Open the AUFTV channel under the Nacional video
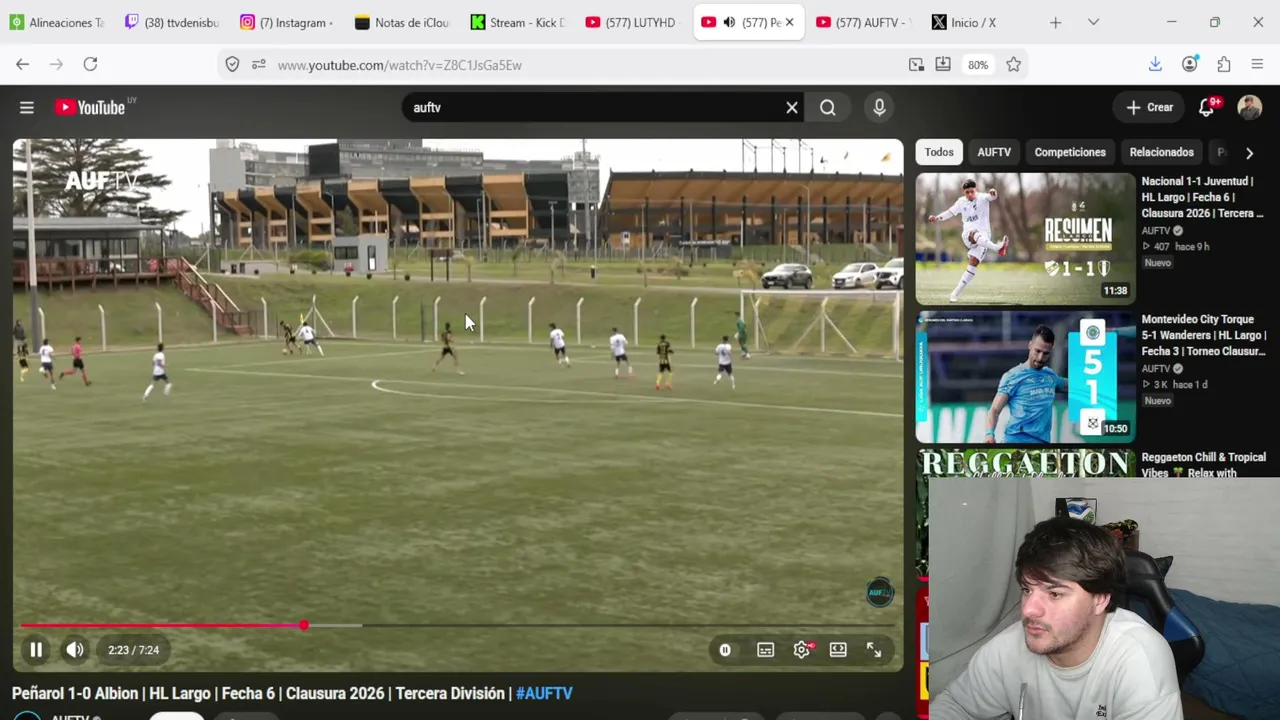The height and width of the screenshot is (720, 1280). (1156, 230)
